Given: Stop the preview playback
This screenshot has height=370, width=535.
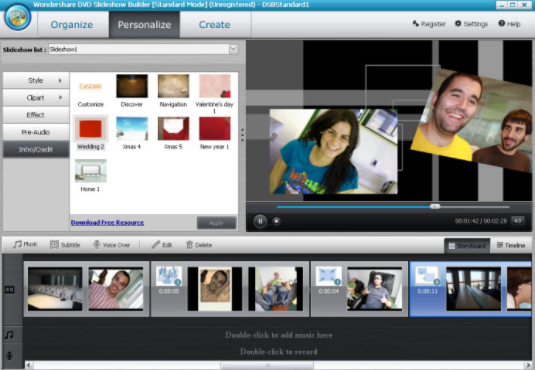Looking at the screenshot, I should pyautogui.click(x=276, y=221).
